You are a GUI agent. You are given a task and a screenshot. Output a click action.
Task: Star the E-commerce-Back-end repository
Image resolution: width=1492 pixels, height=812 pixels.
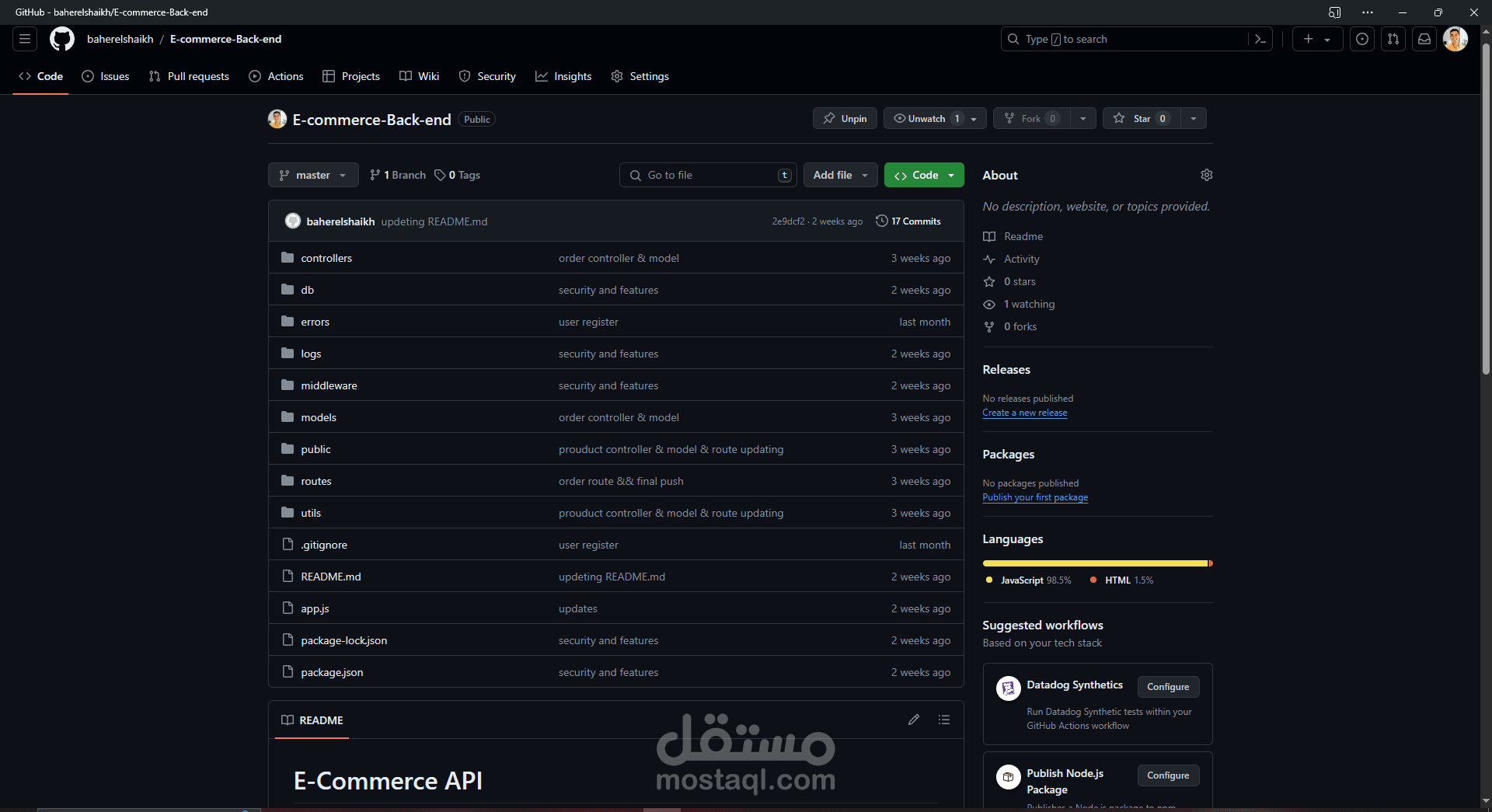[x=1142, y=118]
